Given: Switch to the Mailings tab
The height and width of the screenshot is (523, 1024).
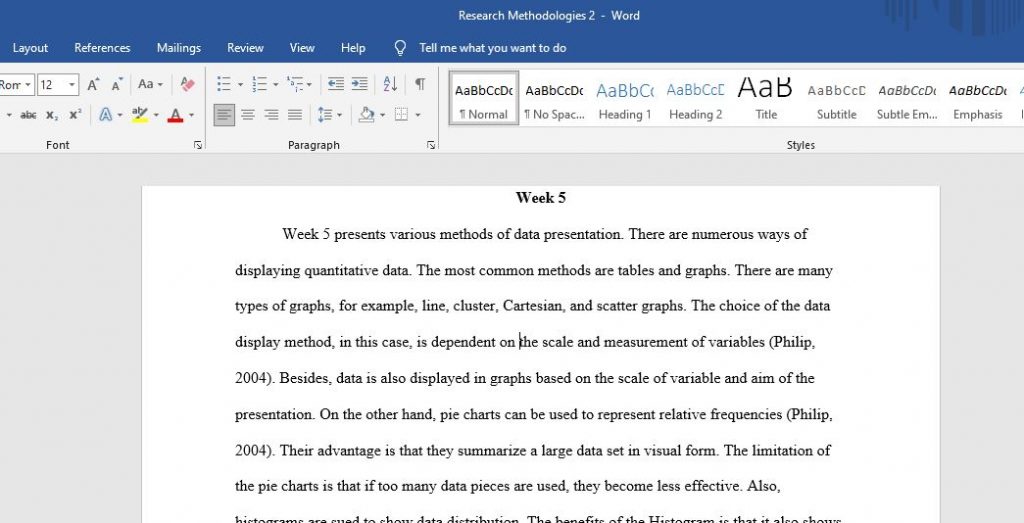Looking at the screenshot, I should pos(179,48).
